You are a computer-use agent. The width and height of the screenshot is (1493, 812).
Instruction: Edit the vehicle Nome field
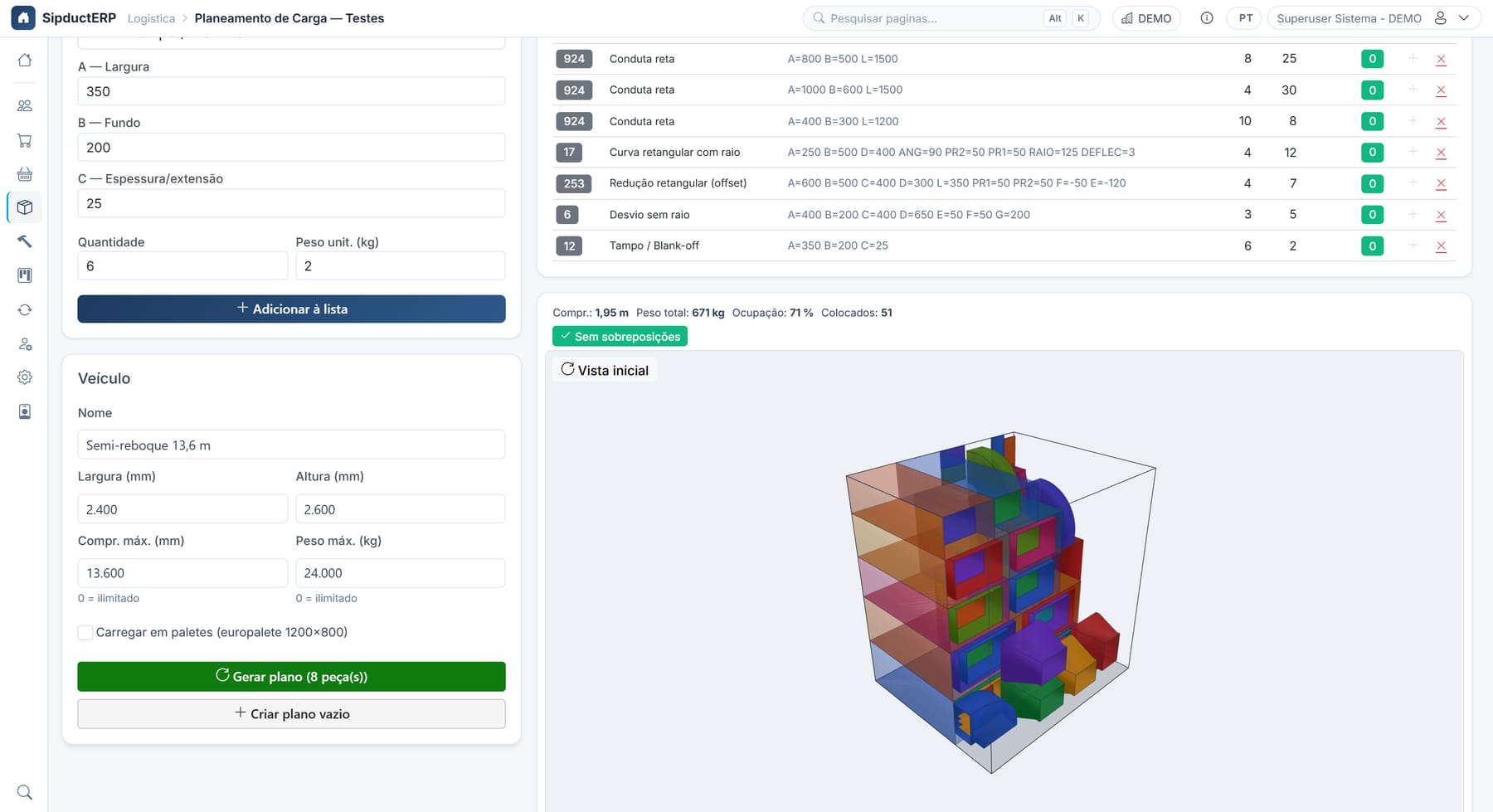coord(291,445)
